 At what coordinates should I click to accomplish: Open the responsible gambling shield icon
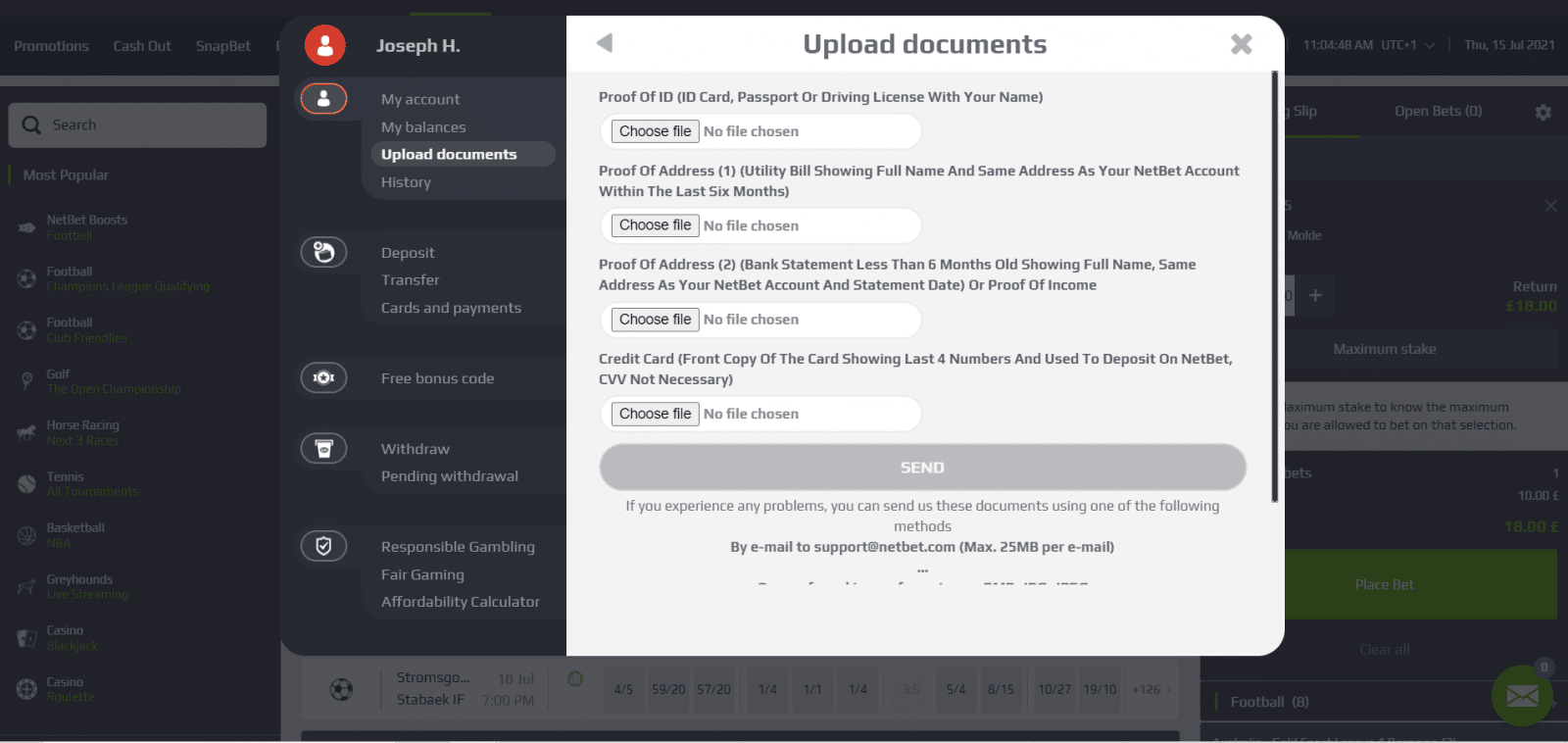323,546
